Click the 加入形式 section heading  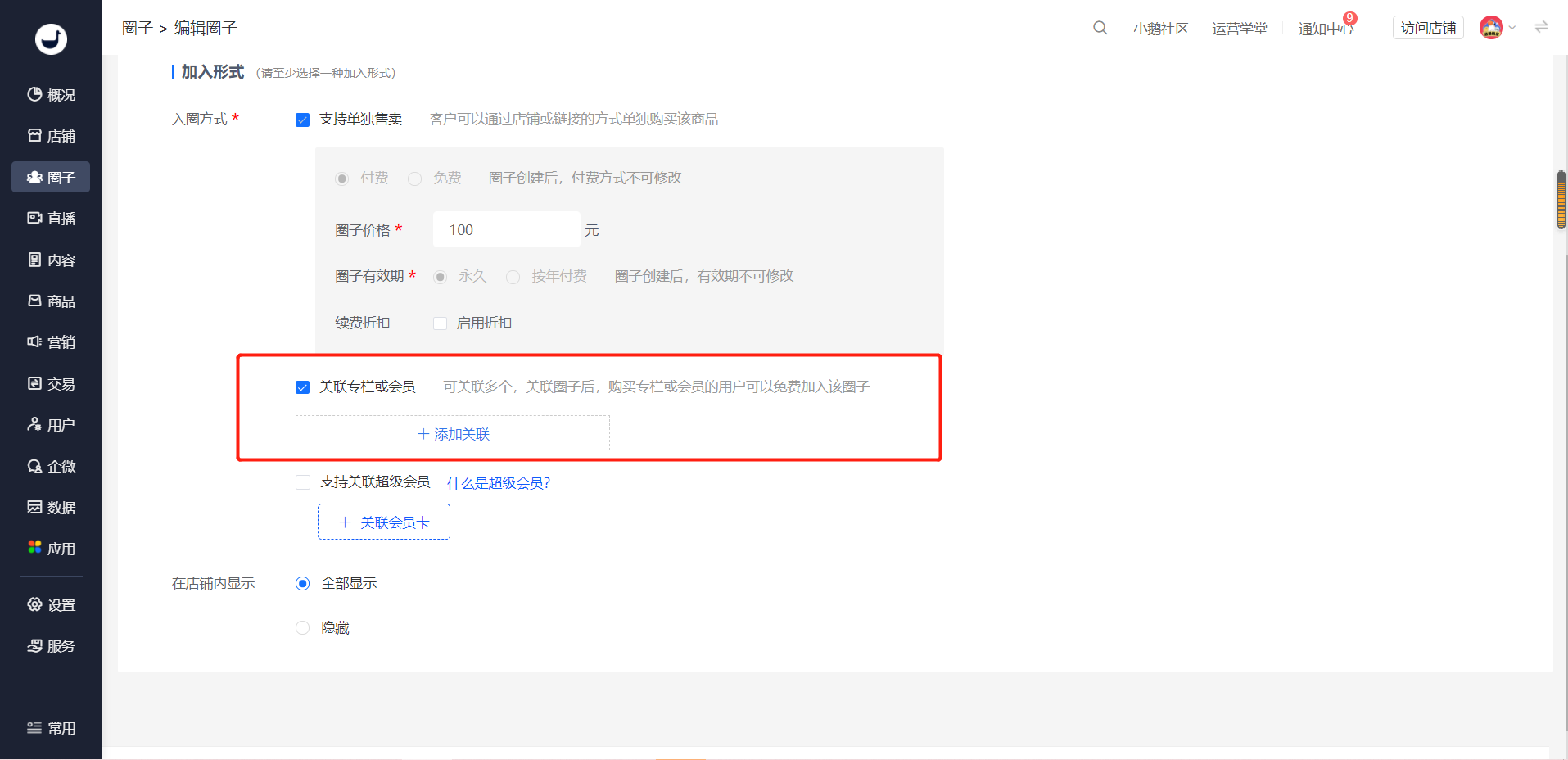[212, 72]
